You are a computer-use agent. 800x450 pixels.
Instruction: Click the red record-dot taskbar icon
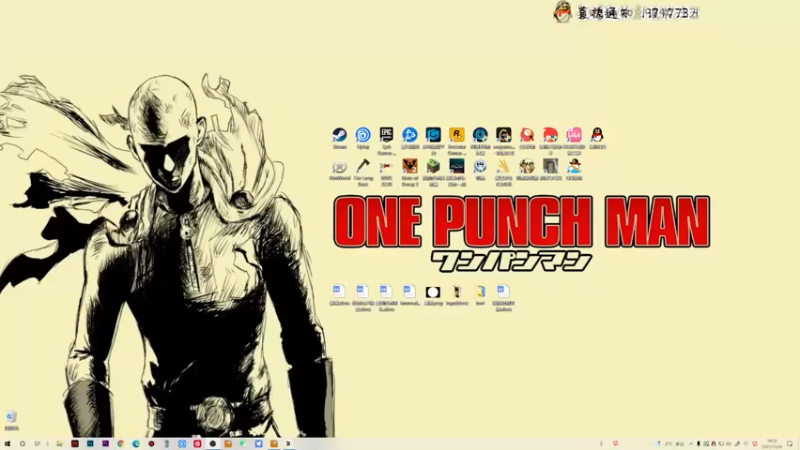click(152, 444)
